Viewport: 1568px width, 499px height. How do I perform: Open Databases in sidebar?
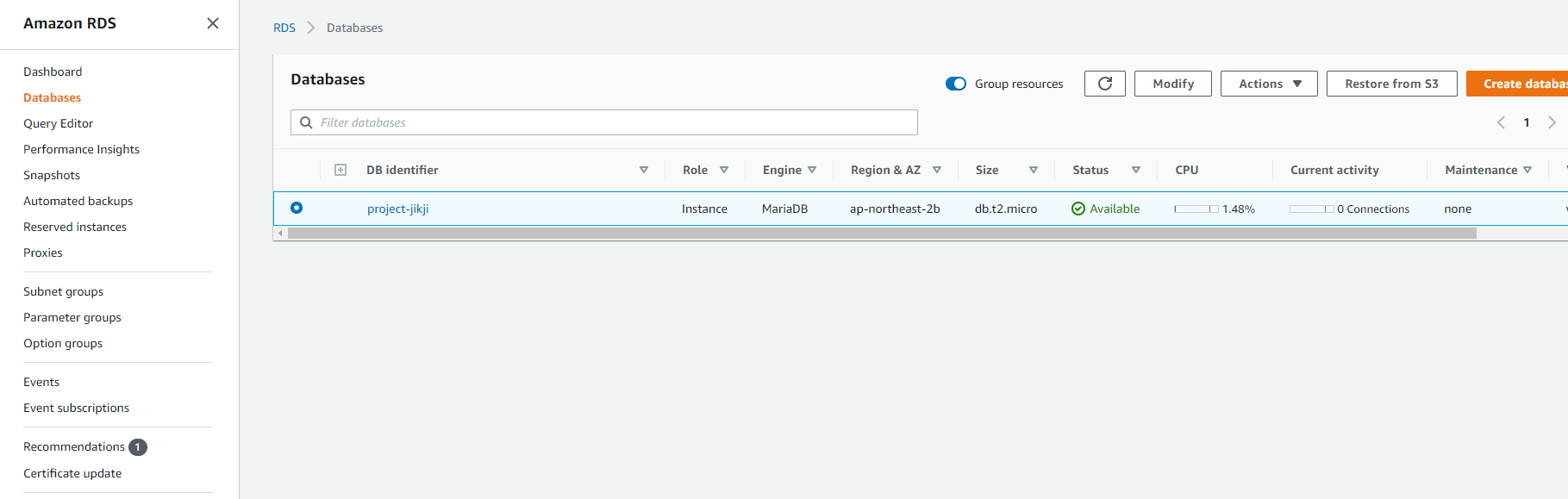(52, 97)
